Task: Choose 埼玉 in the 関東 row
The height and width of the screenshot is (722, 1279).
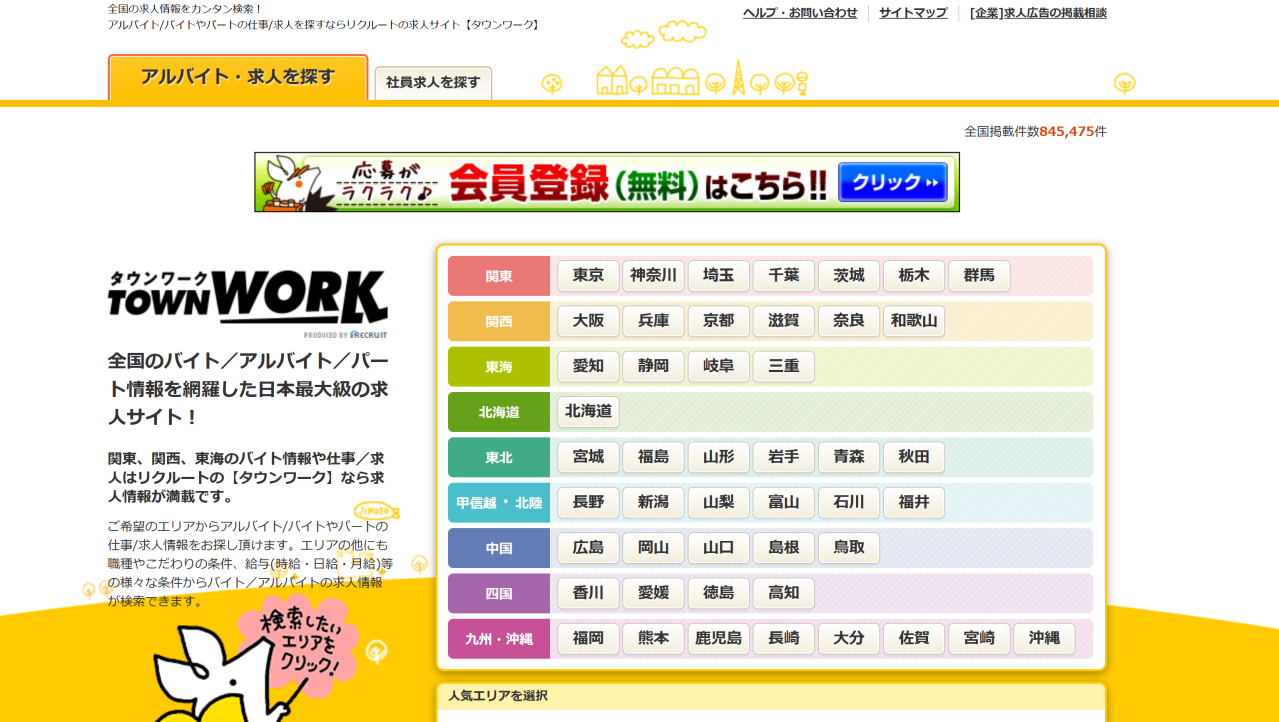Action: (x=718, y=276)
